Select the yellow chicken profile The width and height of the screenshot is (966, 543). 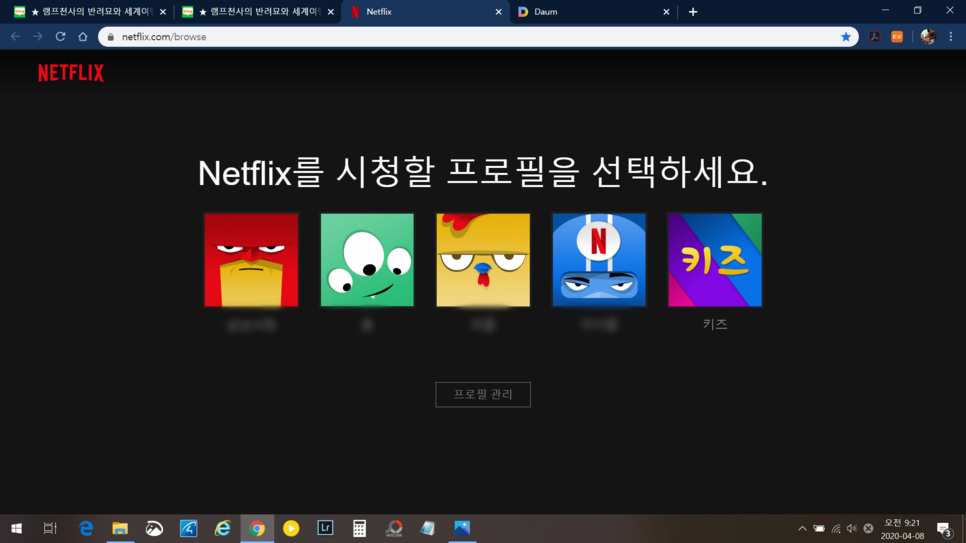pyautogui.click(x=483, y=260)
